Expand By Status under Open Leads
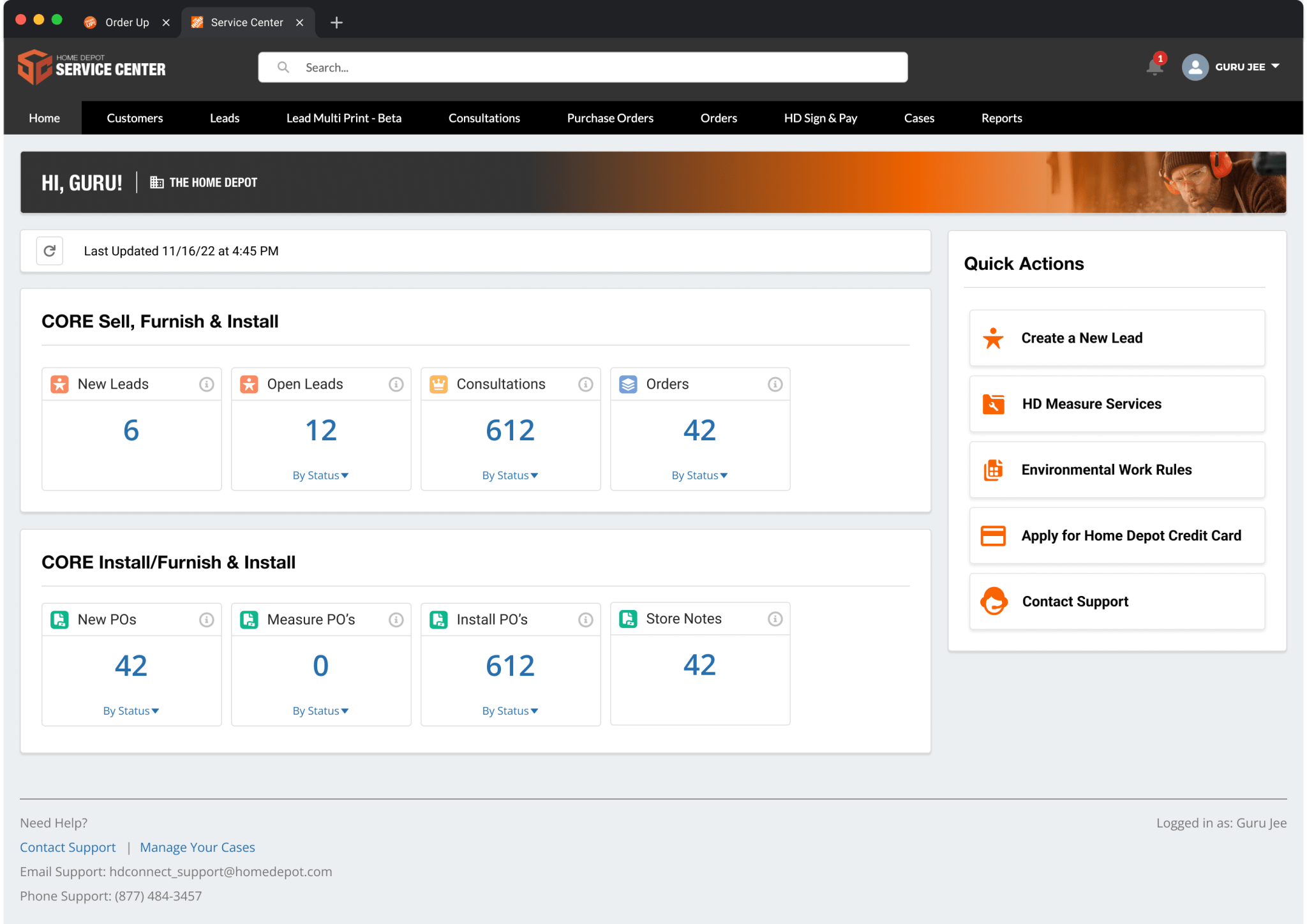 point(320,475)
